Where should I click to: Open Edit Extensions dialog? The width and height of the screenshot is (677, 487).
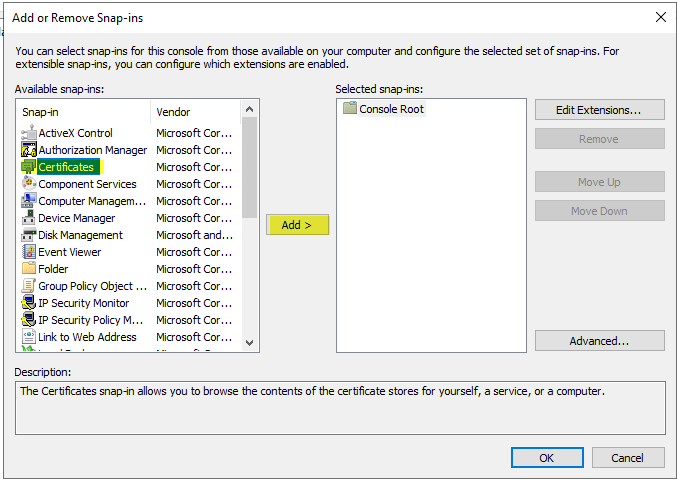pyautogui.click(x=599, y=110)
